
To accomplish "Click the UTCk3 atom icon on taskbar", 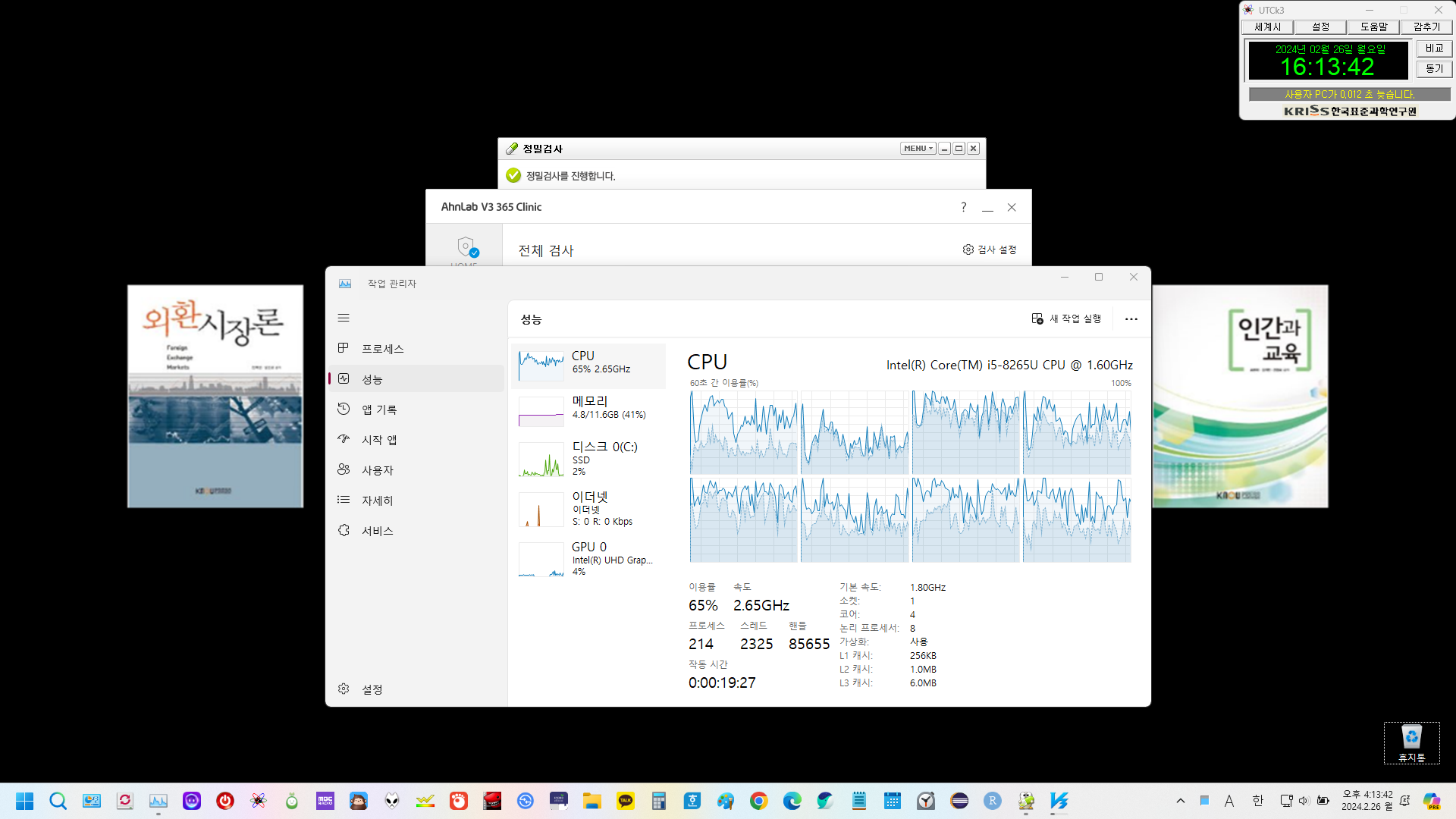I will click(x=259, y=801).
